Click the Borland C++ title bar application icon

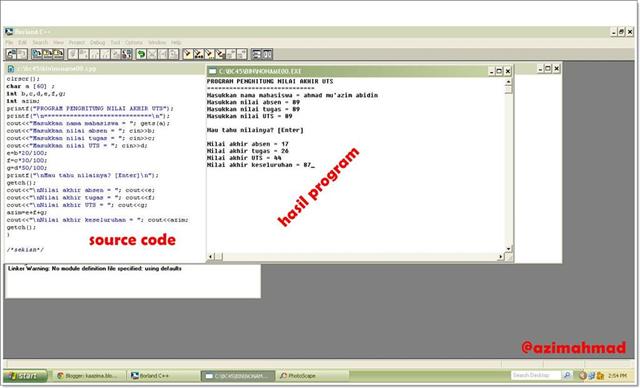click(9, 31)
